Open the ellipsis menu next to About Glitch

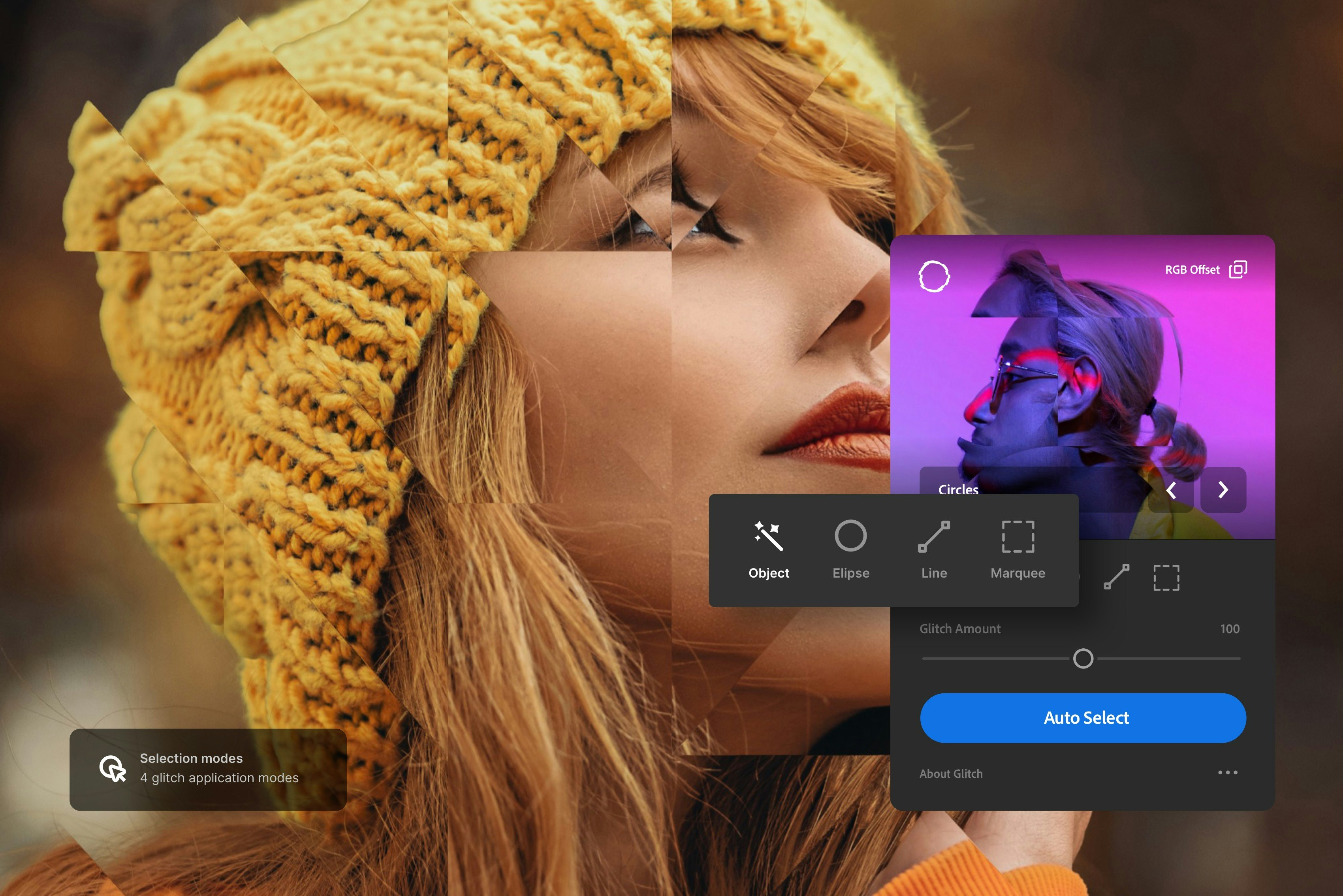tap(1228, 773)
